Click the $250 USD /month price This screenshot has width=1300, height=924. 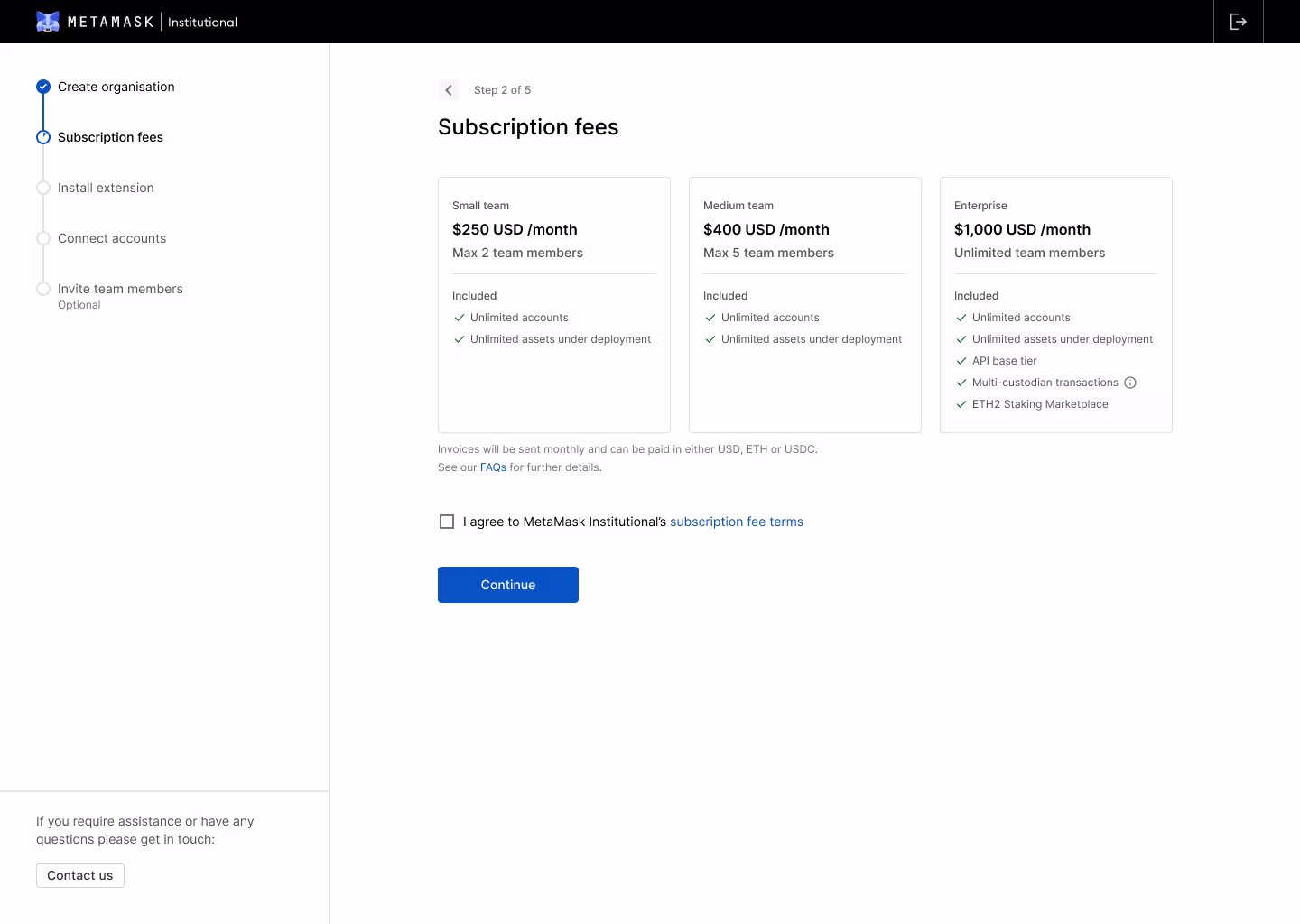tap(515, 229)
